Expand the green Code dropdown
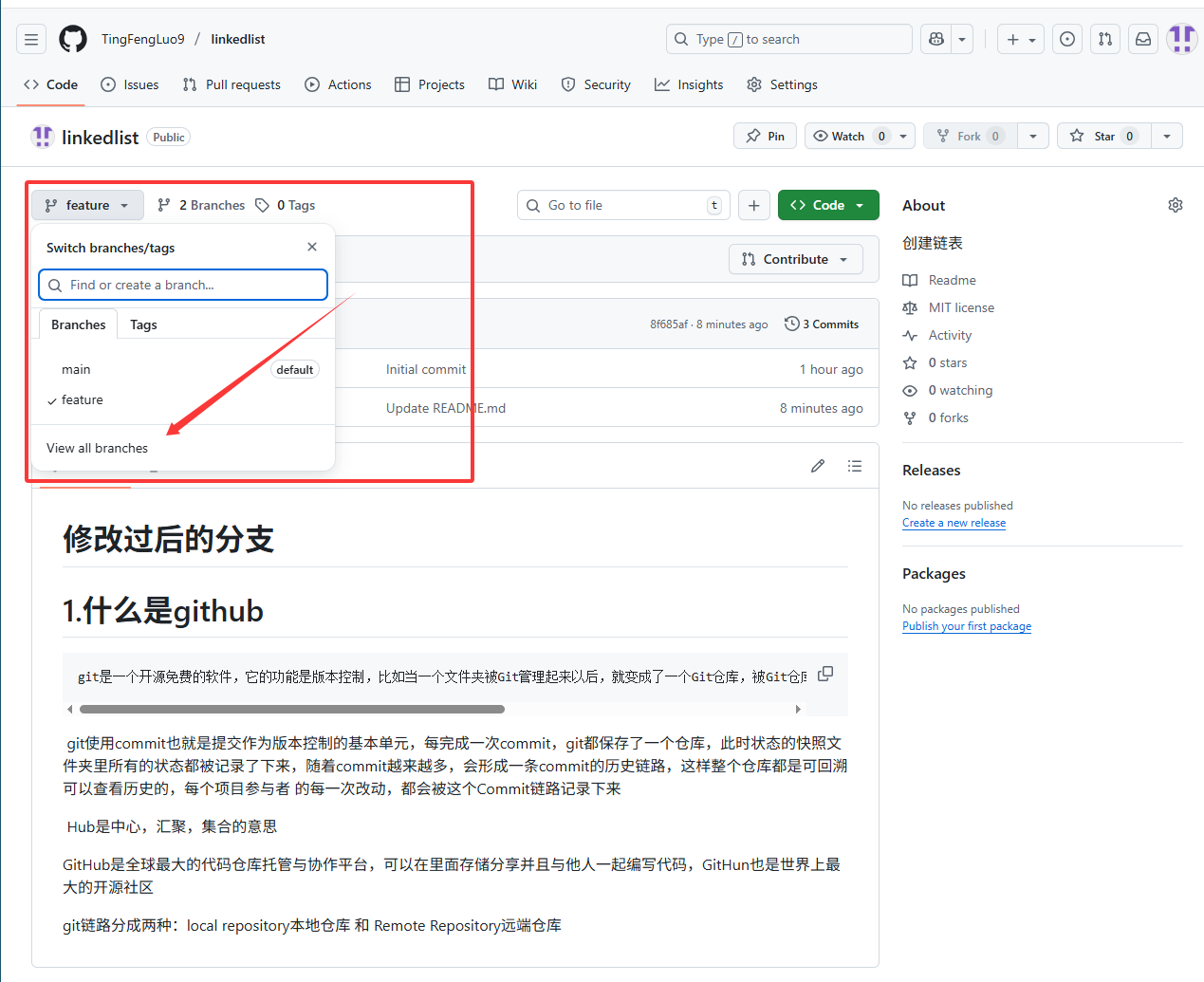The width and height of the screenshot is (1204, 982). [x=827, y=205]
